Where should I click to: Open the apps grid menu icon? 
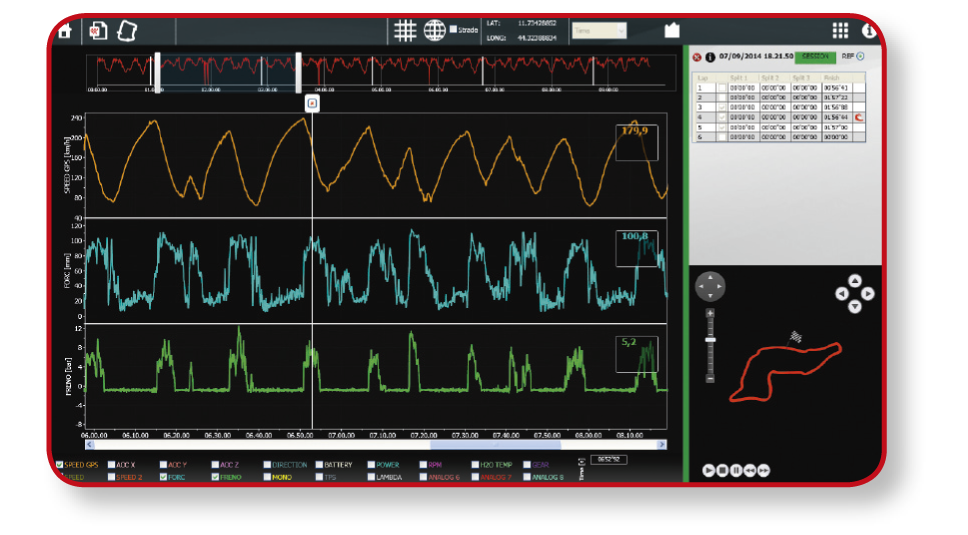pyautogui.click(x=840, y=30)
